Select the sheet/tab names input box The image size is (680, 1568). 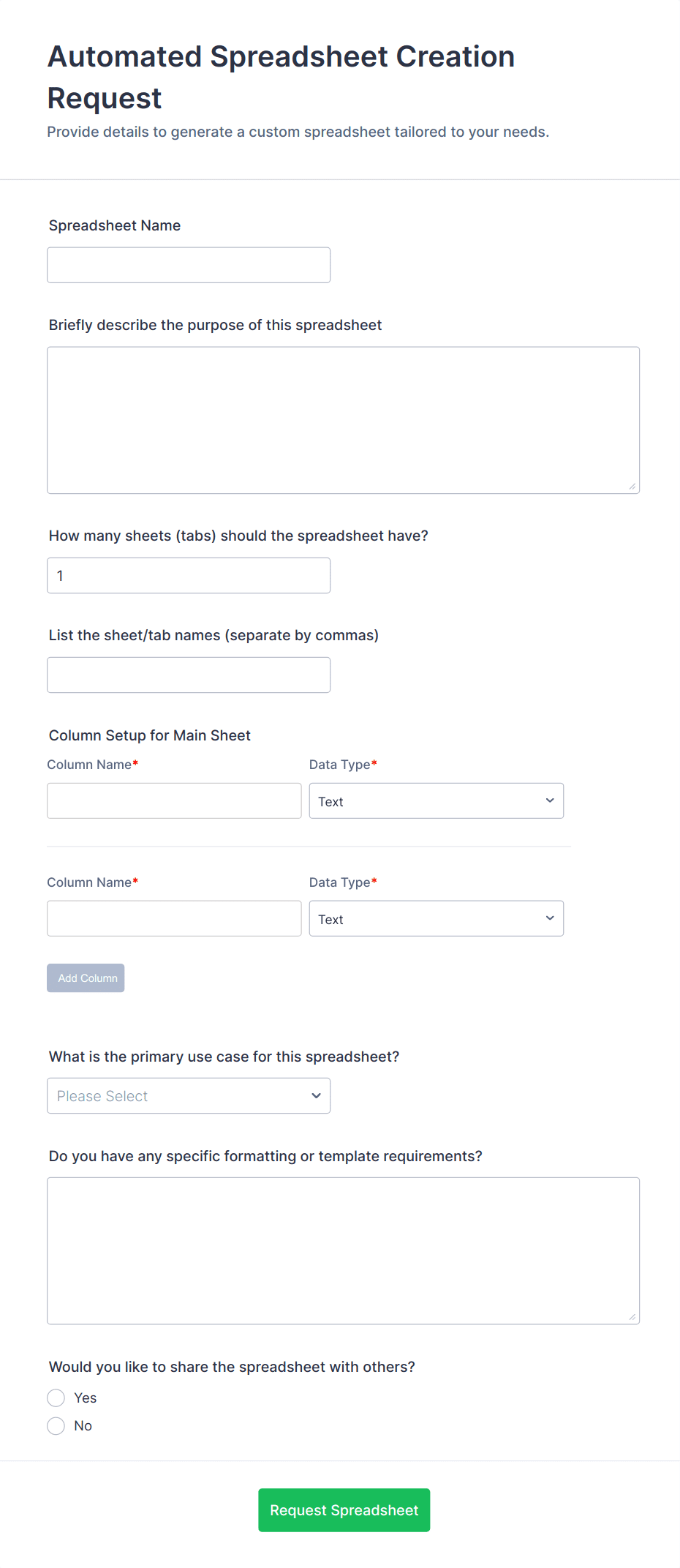(189, 675)
